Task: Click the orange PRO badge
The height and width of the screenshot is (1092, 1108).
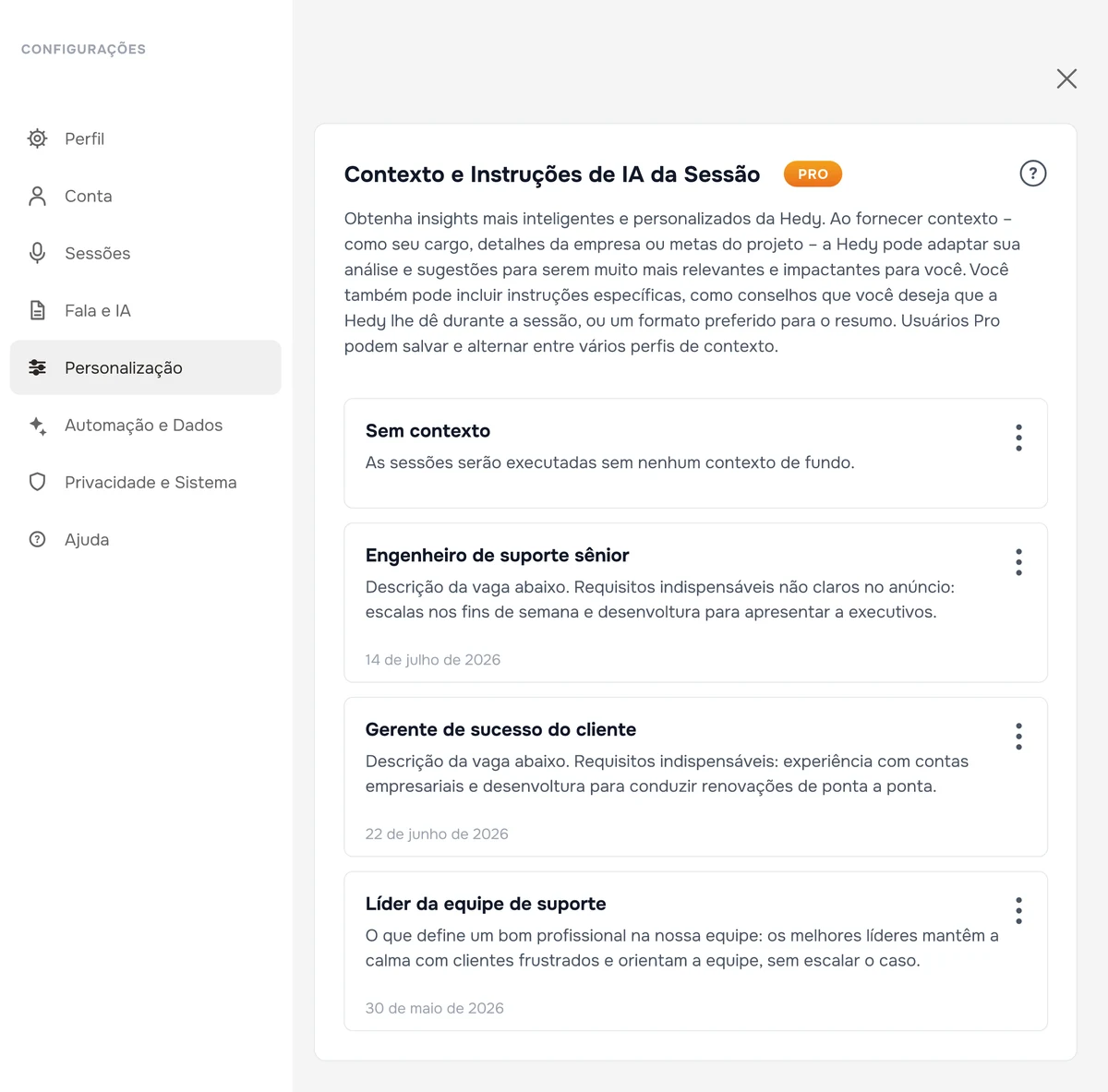Action: coord(813,174)
